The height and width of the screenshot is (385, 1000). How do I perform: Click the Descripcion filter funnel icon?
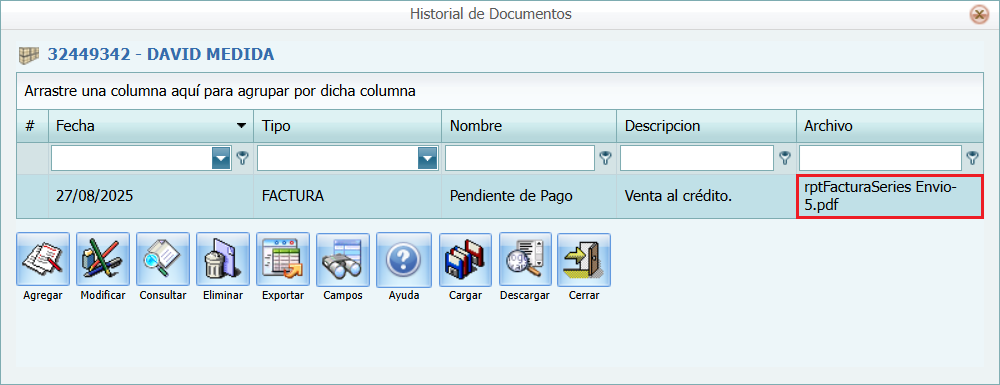(x=785, y=158)
